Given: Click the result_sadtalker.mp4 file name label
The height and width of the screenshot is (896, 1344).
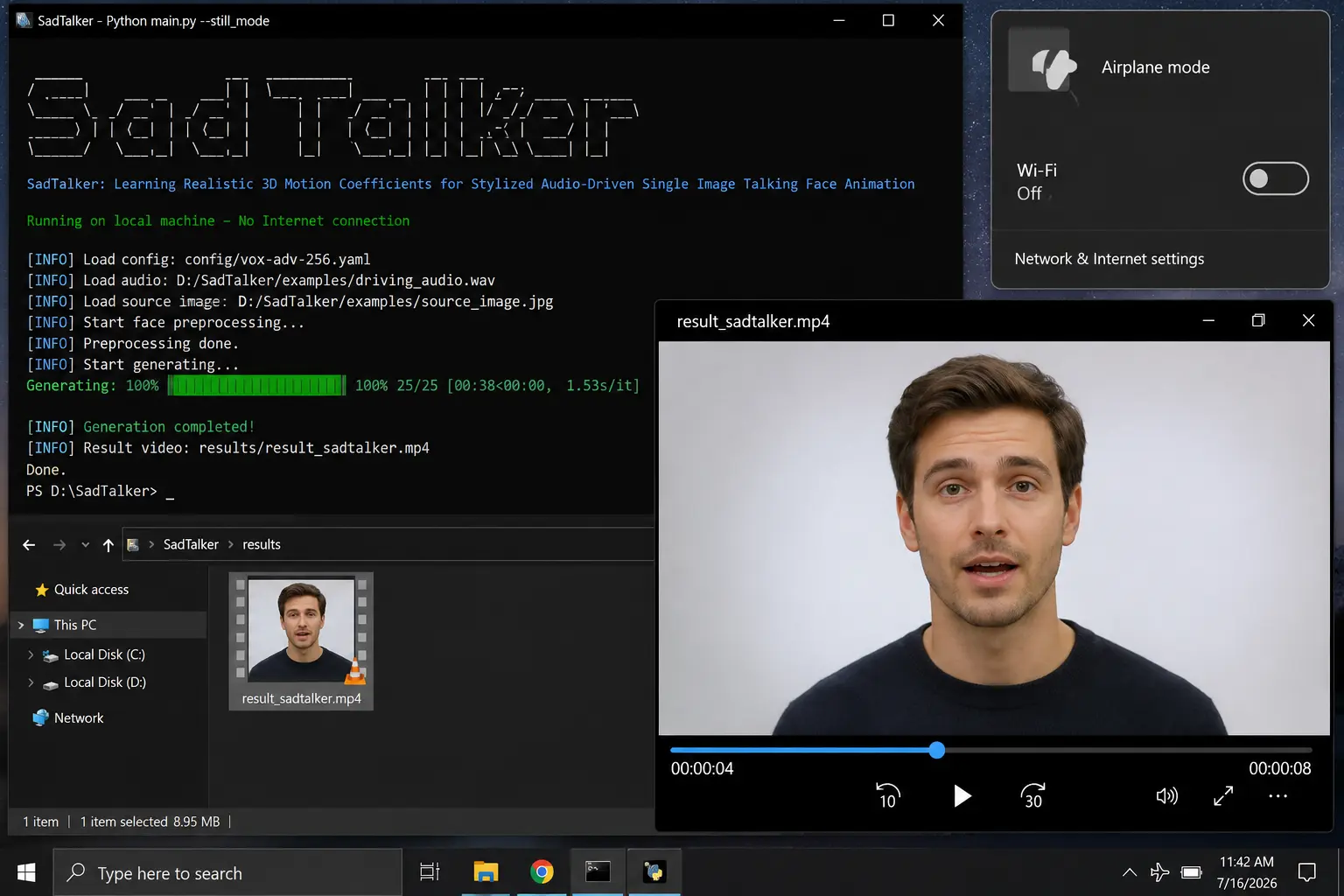Looking at the screenshot, I should (x=301, y=698).
